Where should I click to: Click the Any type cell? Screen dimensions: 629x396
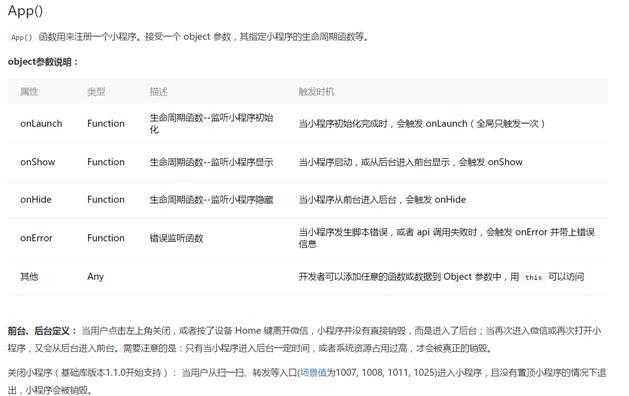coord(95,276)
